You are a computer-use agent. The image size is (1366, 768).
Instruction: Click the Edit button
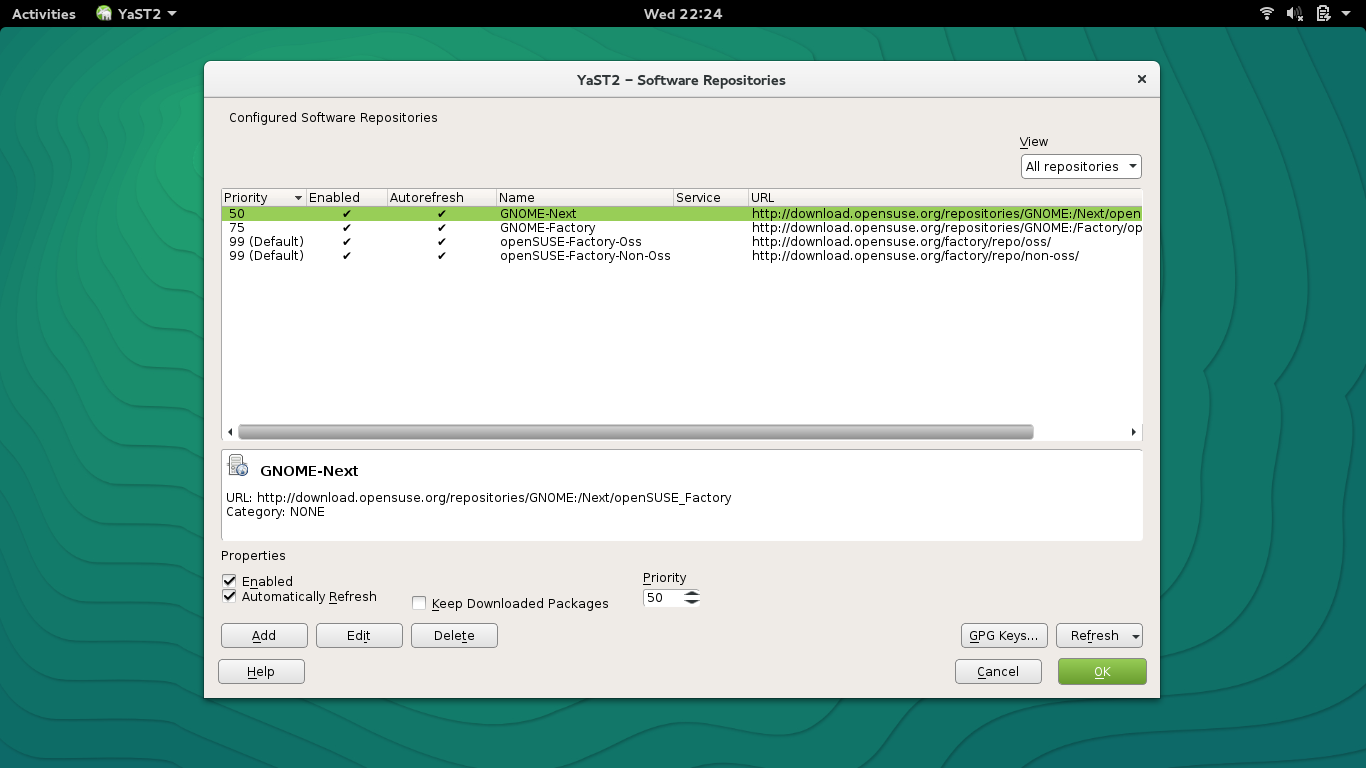click(359, 636)
